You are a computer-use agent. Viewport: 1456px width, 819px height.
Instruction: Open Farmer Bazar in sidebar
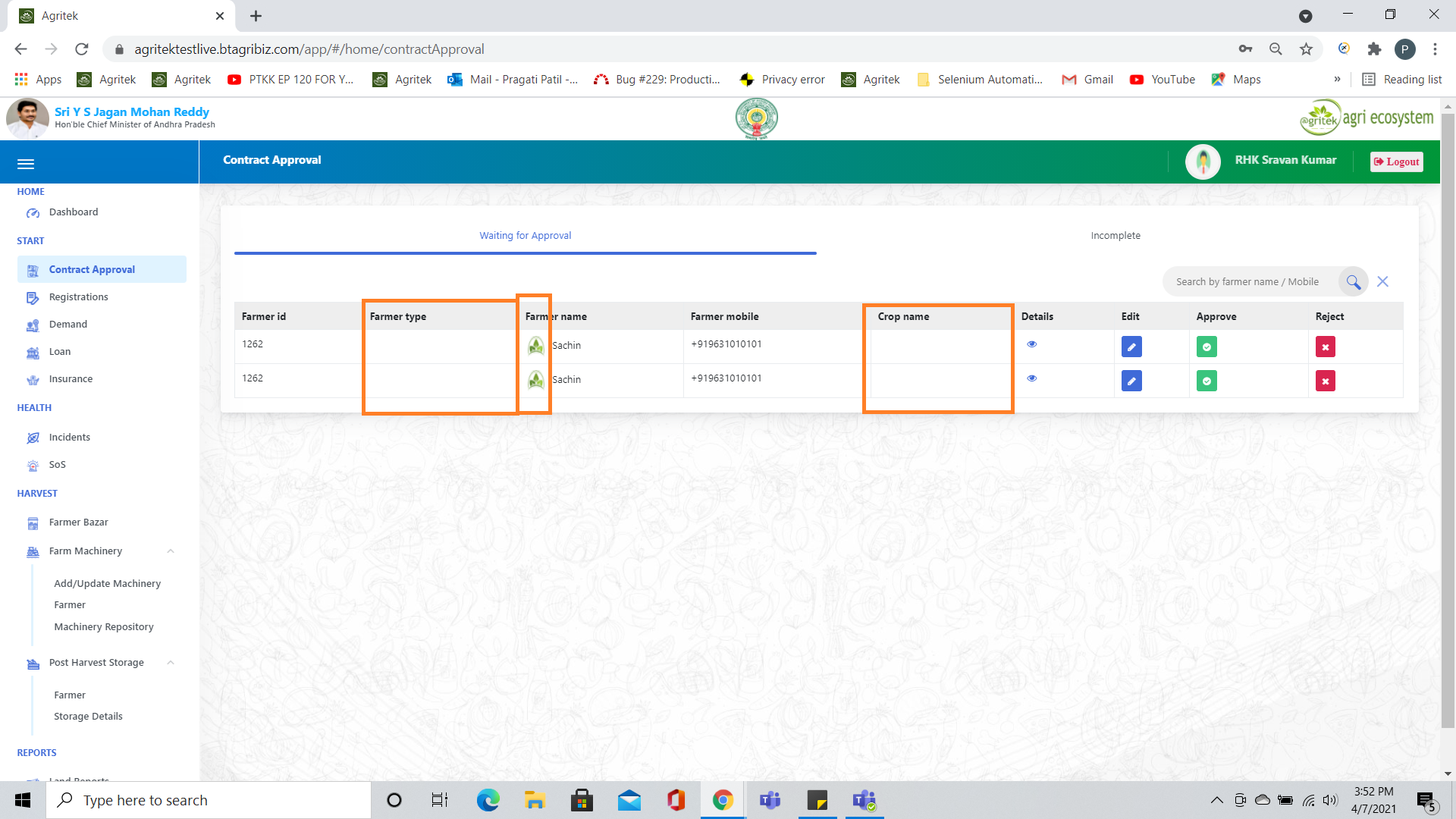click(x=78, y=522)
